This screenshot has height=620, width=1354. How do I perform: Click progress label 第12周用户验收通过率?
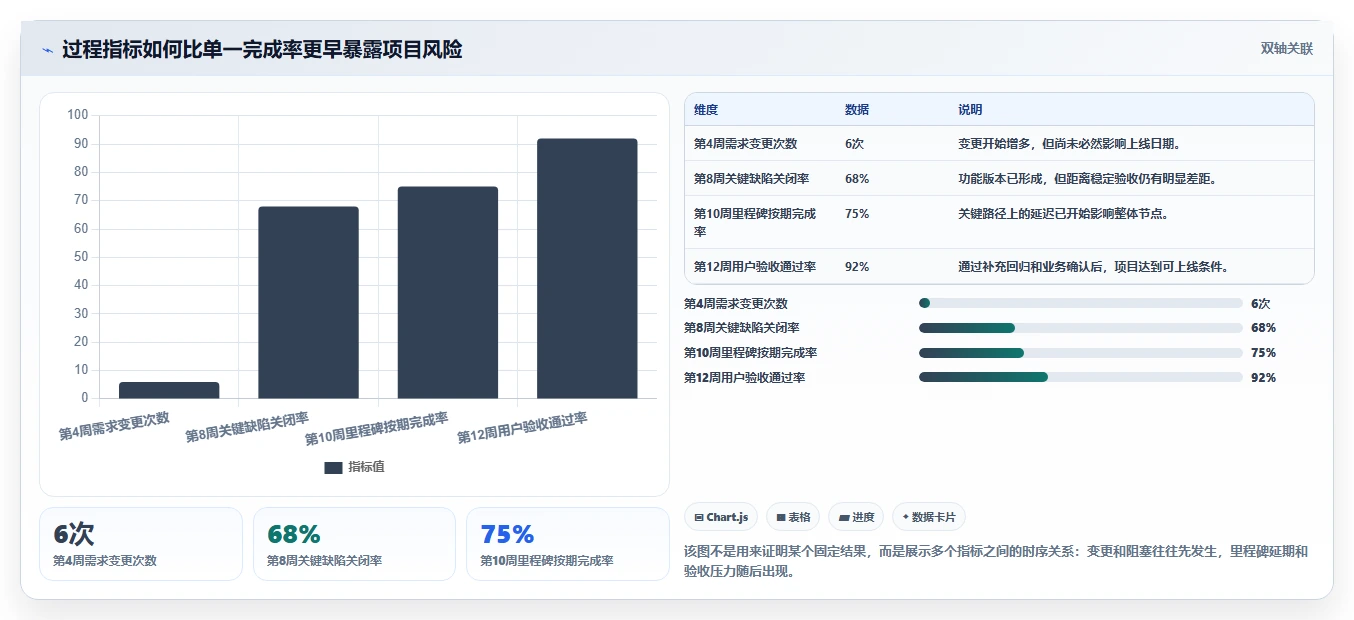745,377
